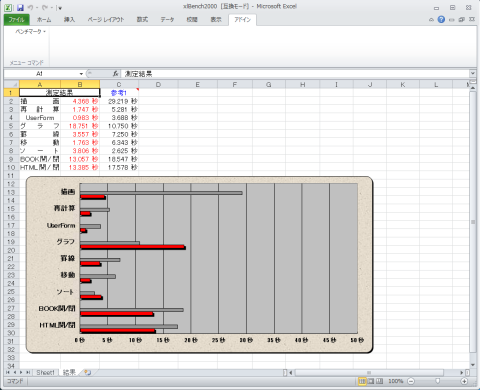Select cell with value 18.751 秒

pyautogui.click(x=80, y=126)
